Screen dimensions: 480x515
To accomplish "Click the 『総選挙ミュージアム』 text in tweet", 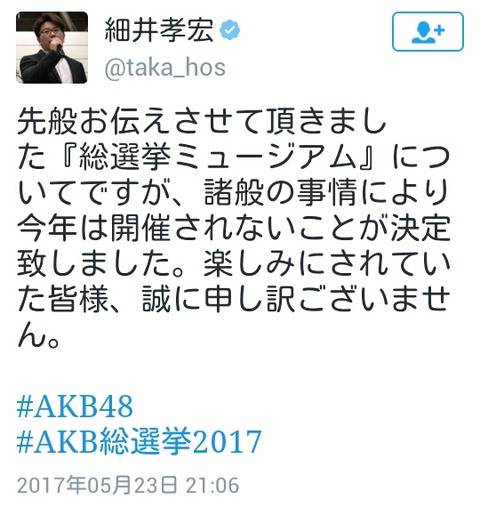I will [217, 156].
